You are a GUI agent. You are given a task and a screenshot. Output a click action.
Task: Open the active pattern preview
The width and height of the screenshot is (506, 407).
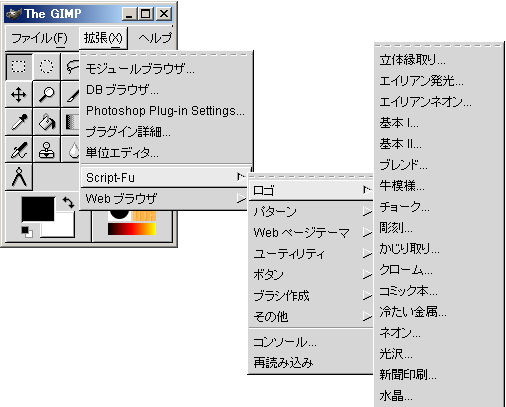pos(144,216)
